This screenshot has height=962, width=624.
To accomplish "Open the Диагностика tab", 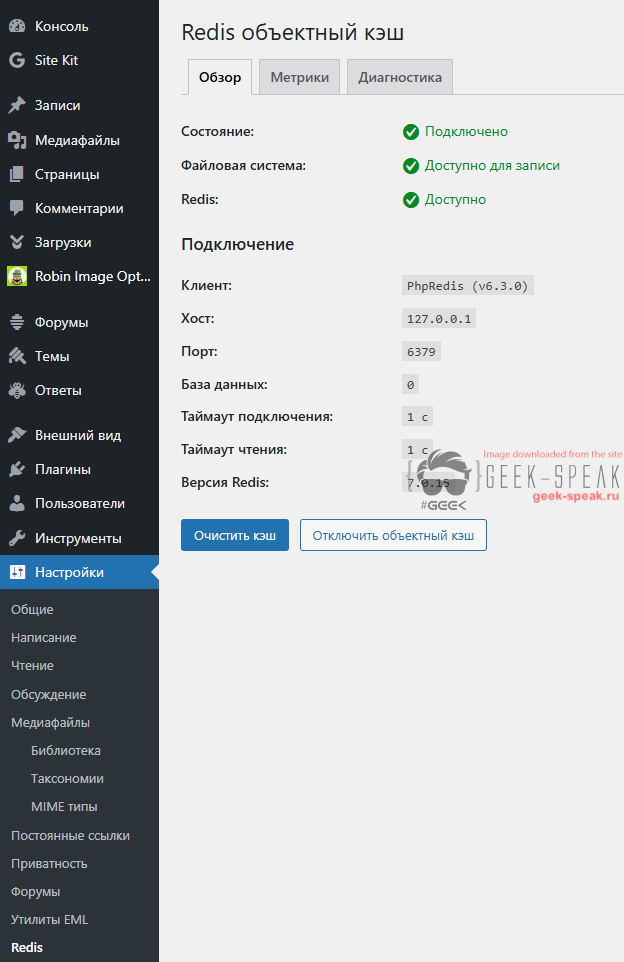I will pyautogui.click(x=400, y=78).
